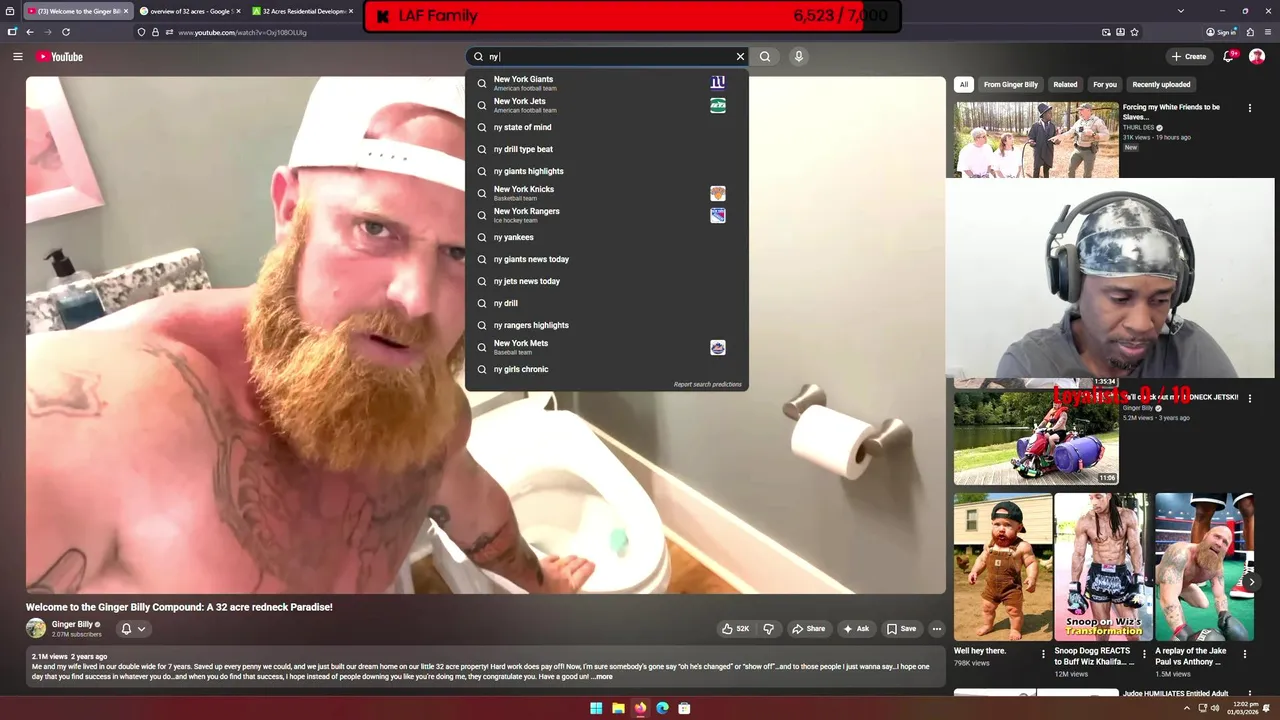Viewport: 1280px width, 720px height.
Task: Bookmark this page with the star
Action: [x=1134, y=32]
